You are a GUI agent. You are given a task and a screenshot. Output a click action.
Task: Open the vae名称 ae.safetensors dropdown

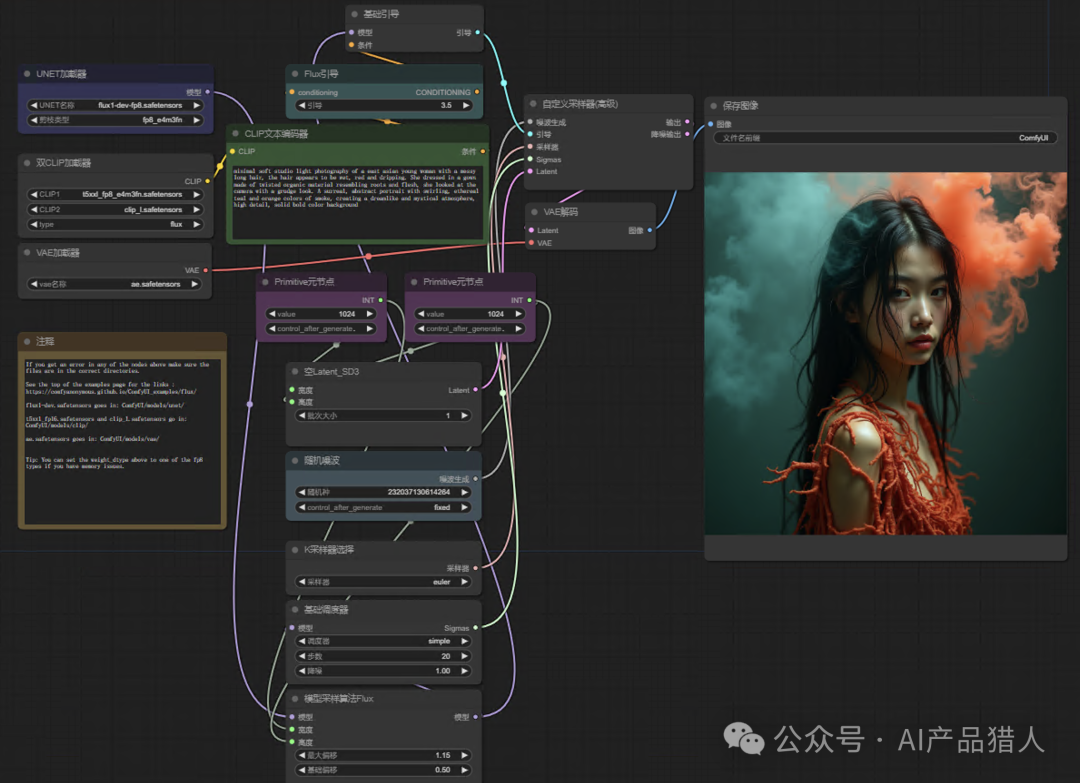pos(114,284)
